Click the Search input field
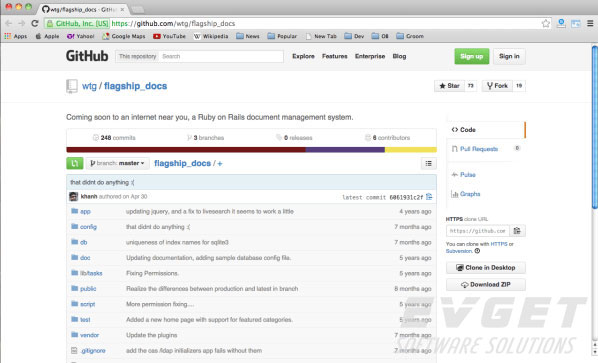 221,56
